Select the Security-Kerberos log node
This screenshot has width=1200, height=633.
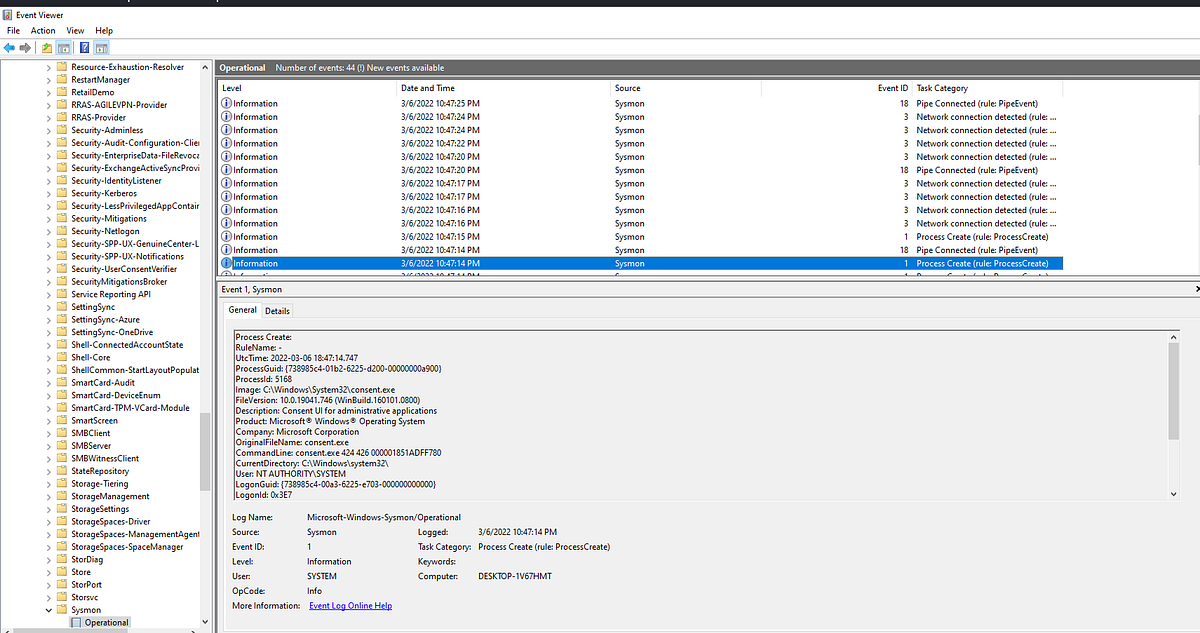pos(104,193)
